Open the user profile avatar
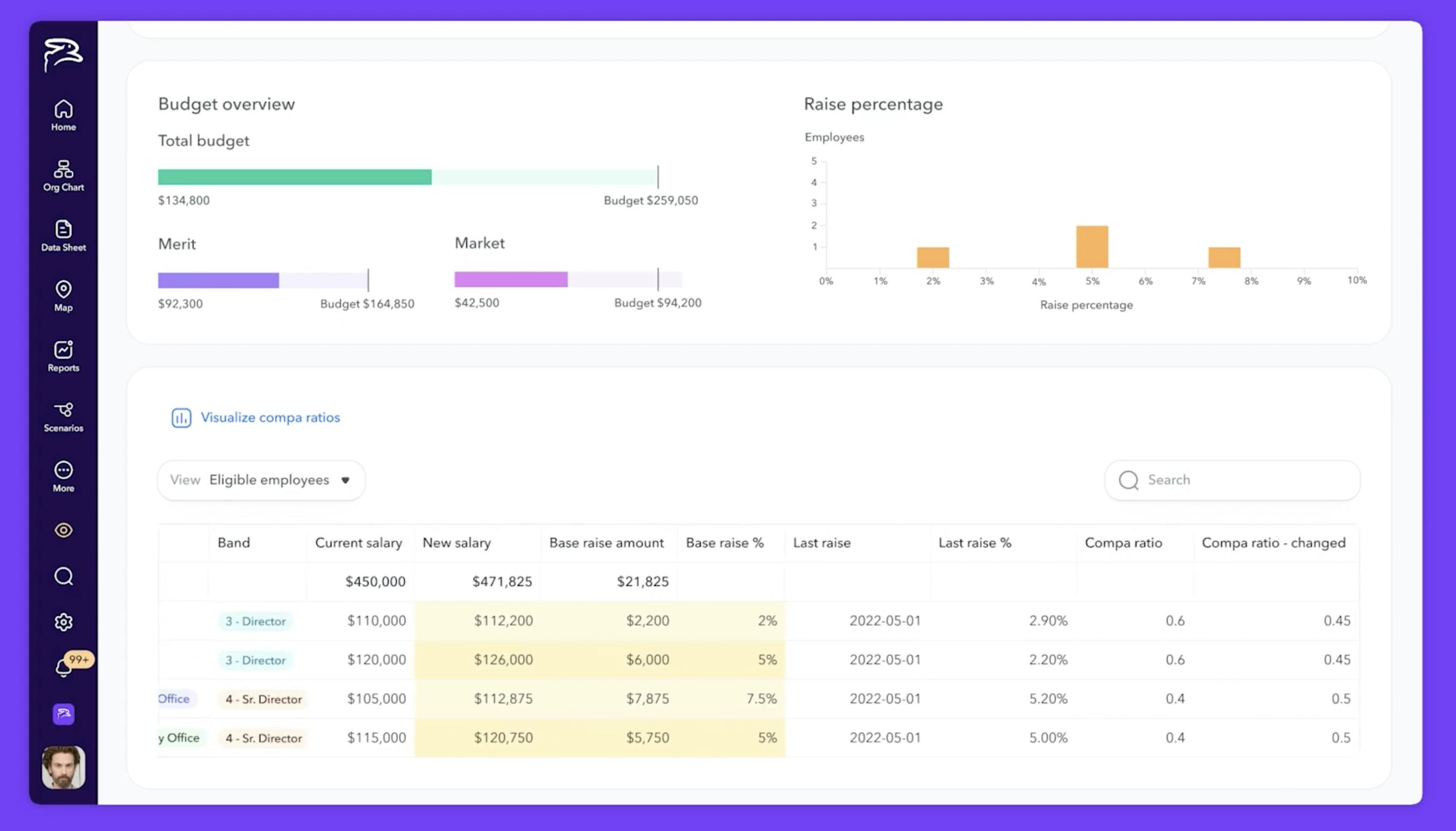Viewport: 1456px width, 831px height. pyautogui.click(x=63, y=767)
